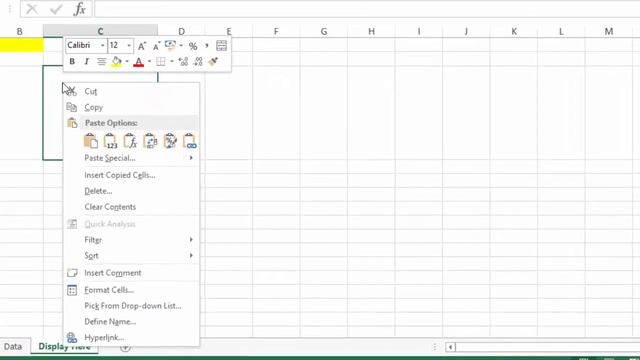Open Paste Special submenu
The height and width of the screenshot is (360, 640).
[131, 158]
